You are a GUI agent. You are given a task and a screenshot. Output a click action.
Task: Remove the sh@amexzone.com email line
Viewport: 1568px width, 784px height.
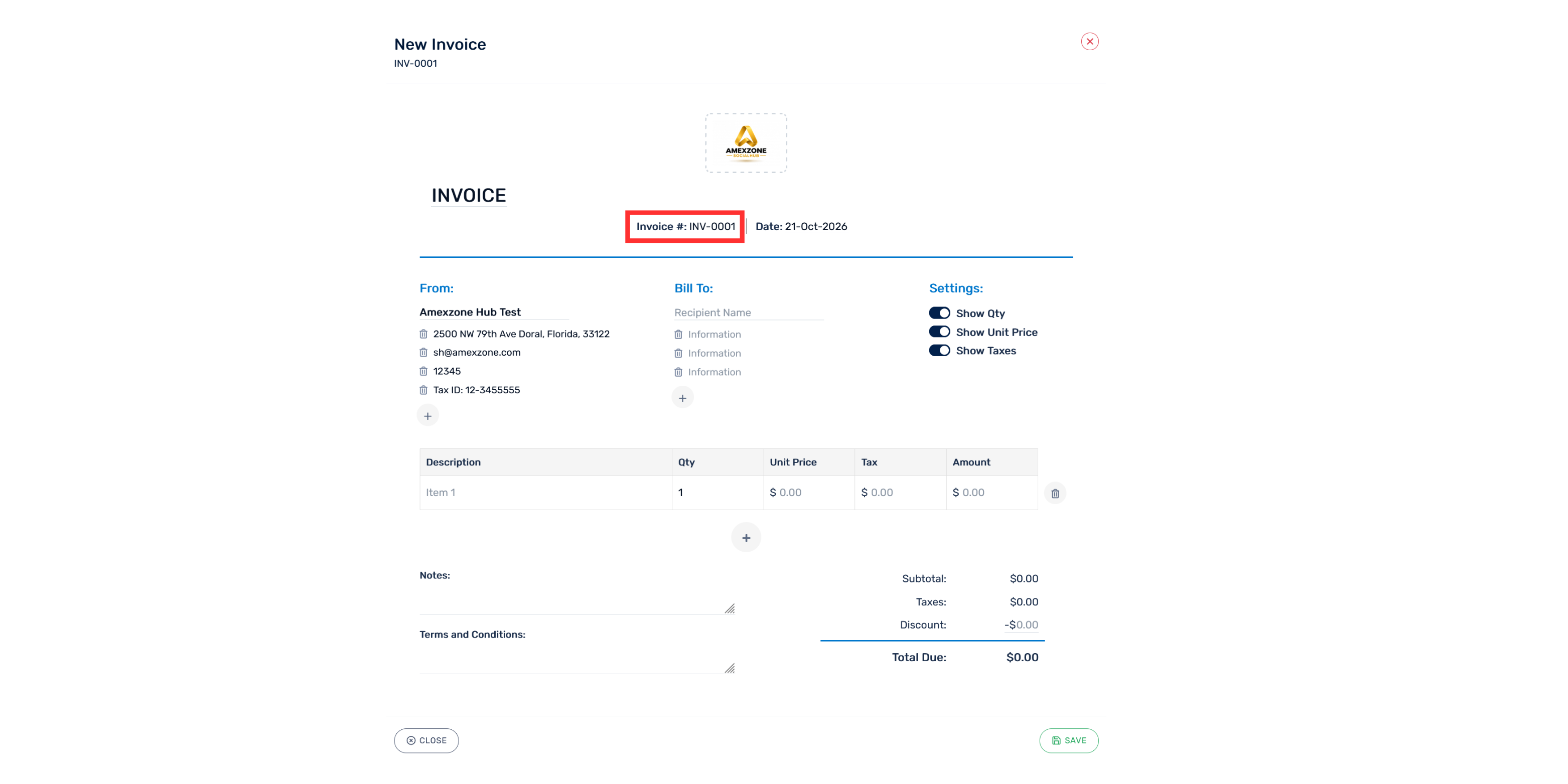423,353
